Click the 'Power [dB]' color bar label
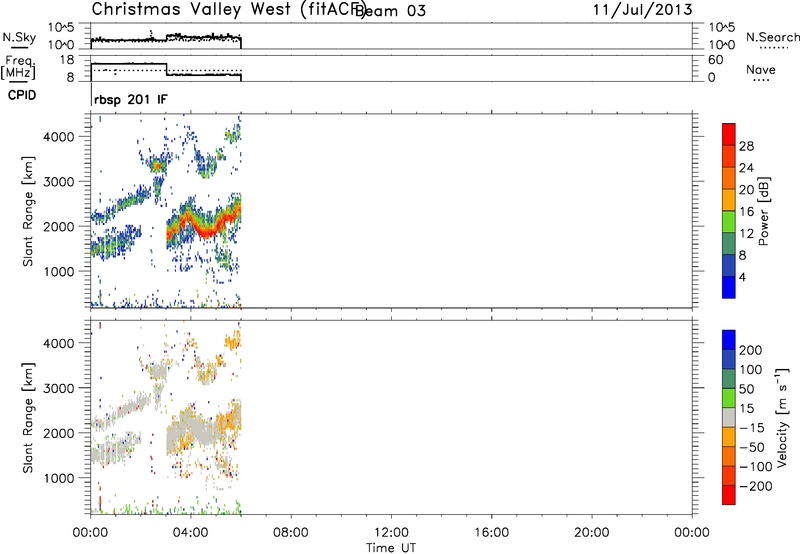Image resolution: width=800 pixels, height=554 pixels. tap(763, 211)
